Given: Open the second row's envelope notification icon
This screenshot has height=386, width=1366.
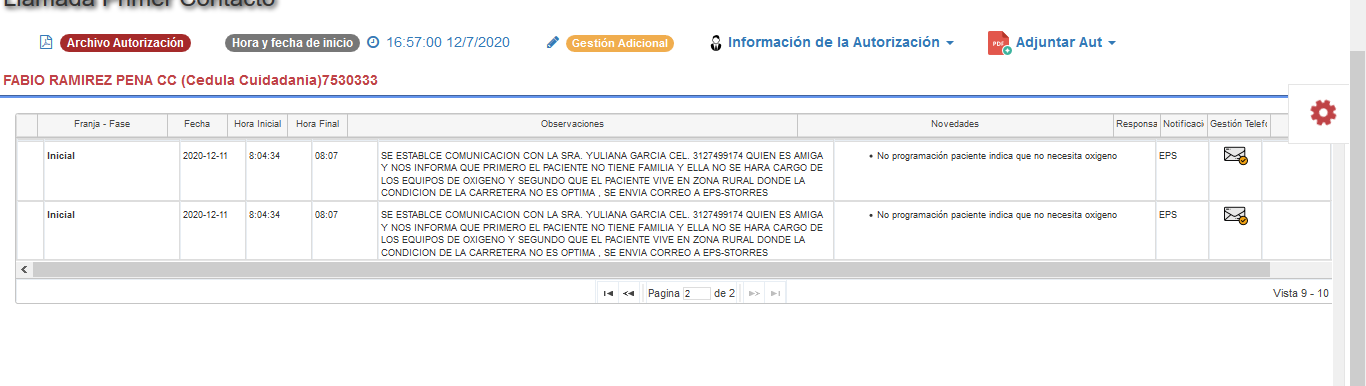Looking at the screenshot, I should pos(1235,215).
